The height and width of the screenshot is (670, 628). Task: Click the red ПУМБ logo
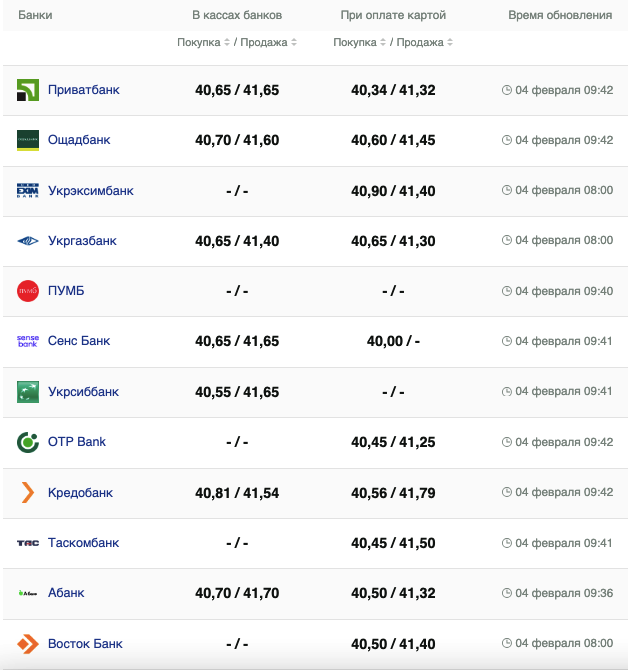[28, 291]
